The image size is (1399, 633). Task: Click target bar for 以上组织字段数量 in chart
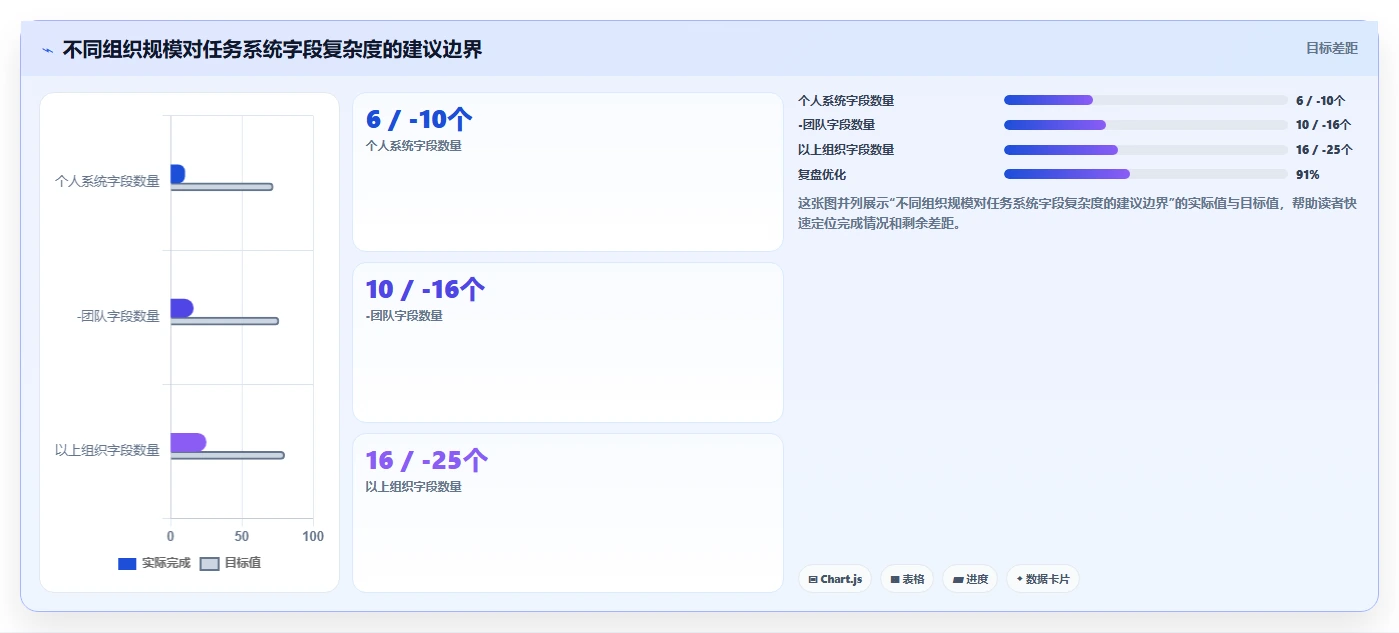[x=227, y=455]
